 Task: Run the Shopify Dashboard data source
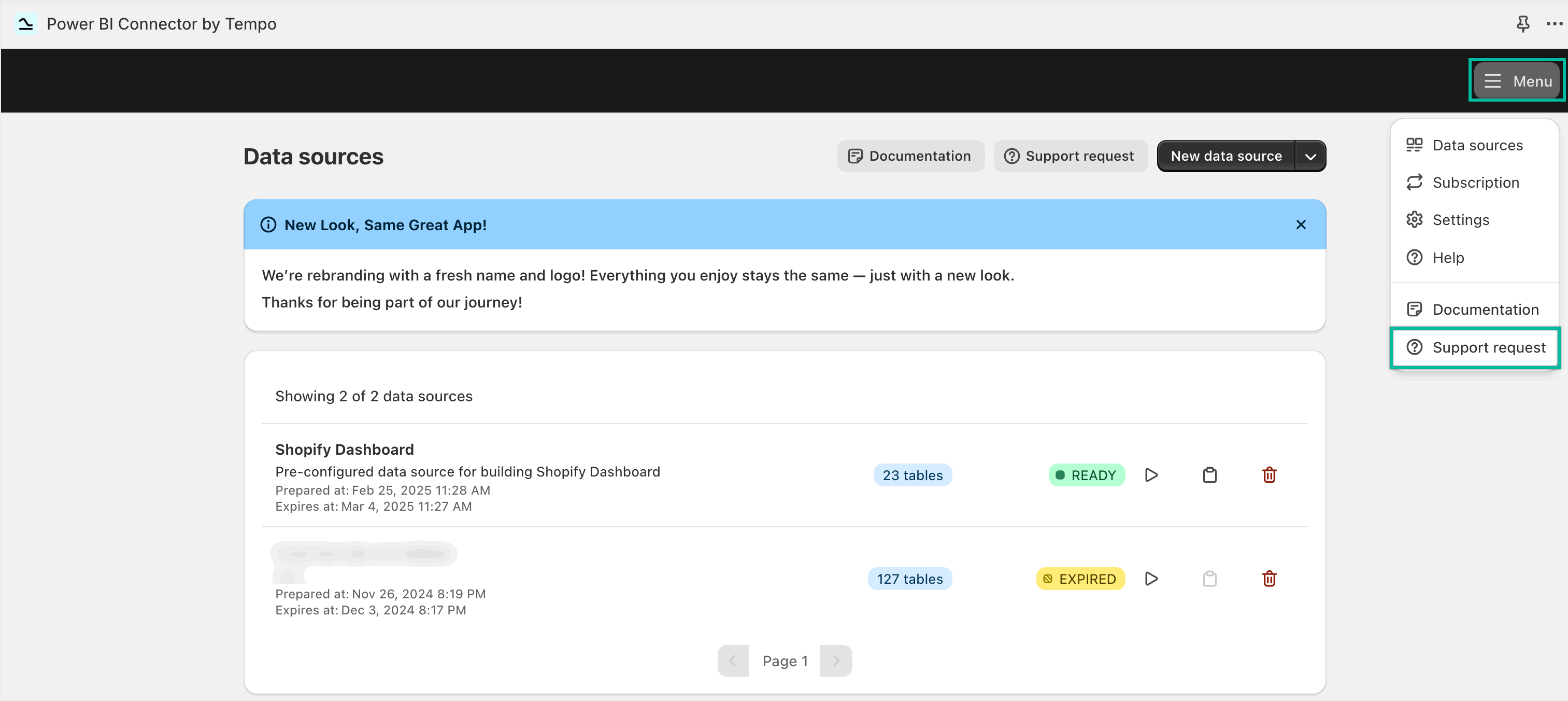tap(1151, 475)
